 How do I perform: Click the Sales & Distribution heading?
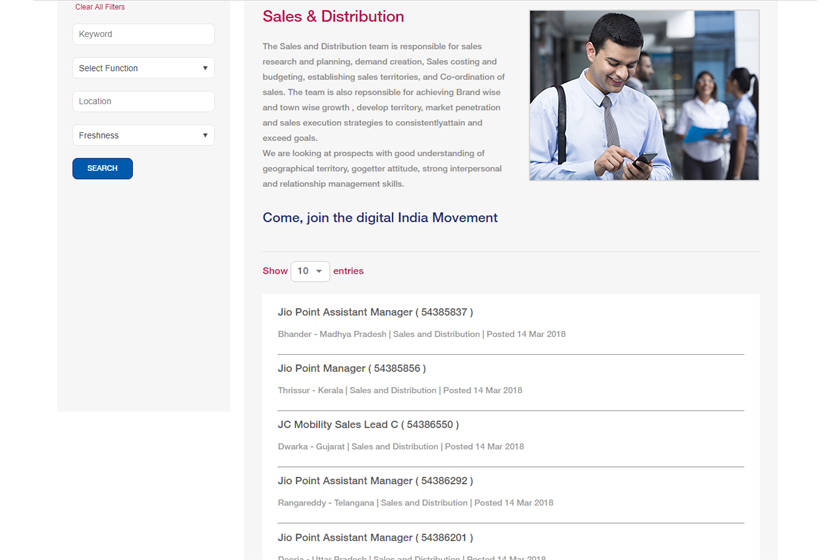tap(333, 17)
